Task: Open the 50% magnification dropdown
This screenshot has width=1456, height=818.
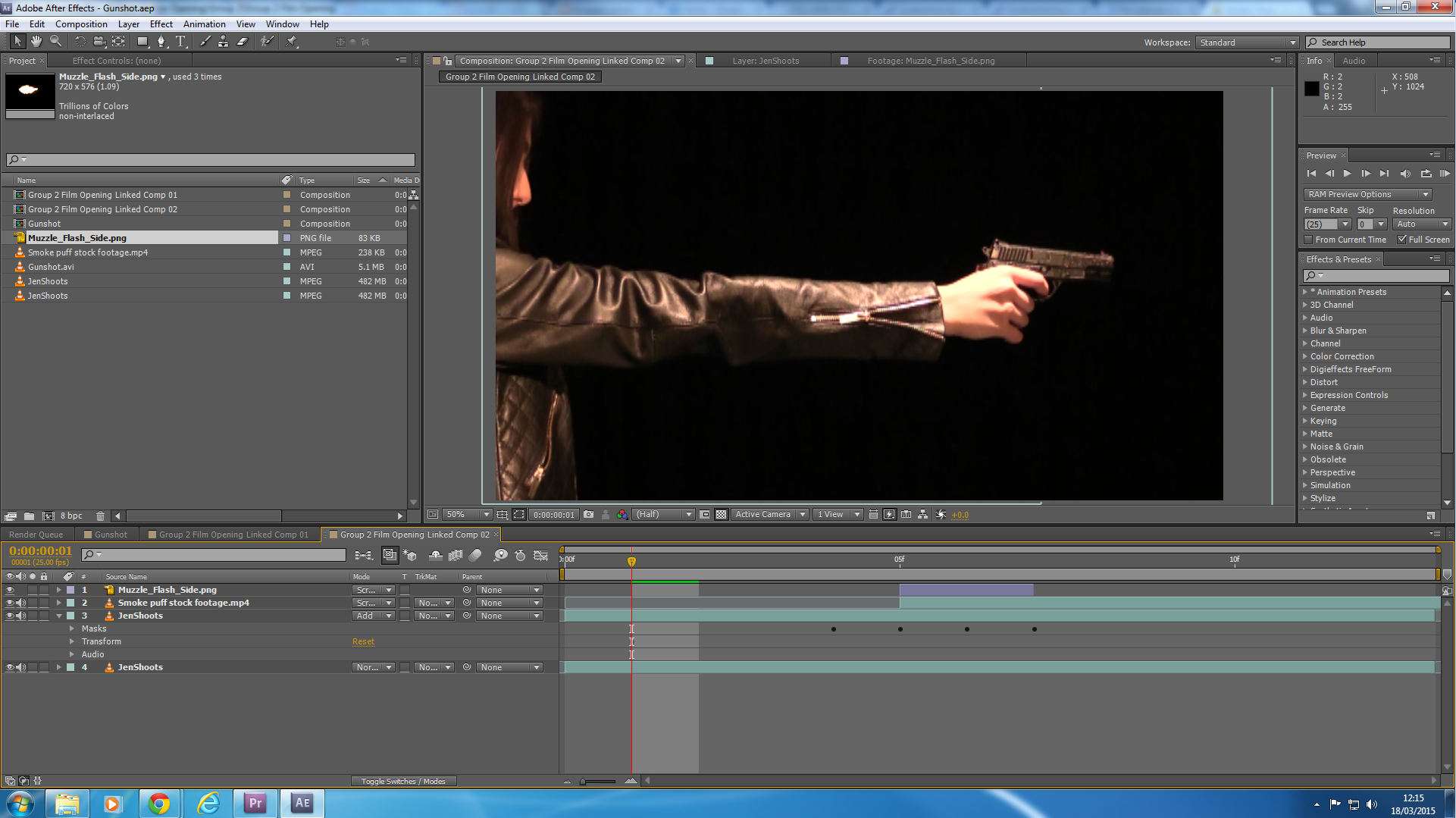Action: point(467,515)
